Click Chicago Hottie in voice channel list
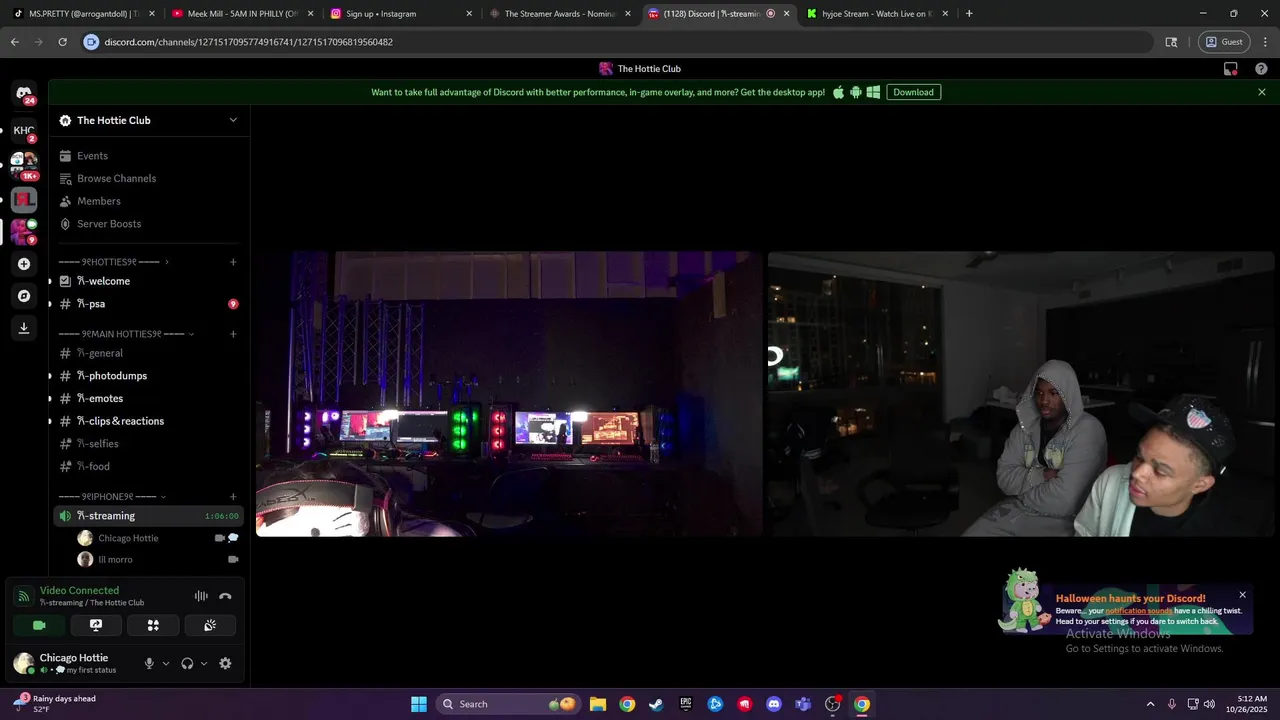Image resolution: width=1280 pixels, height=720 pixels. pos(158,538)
